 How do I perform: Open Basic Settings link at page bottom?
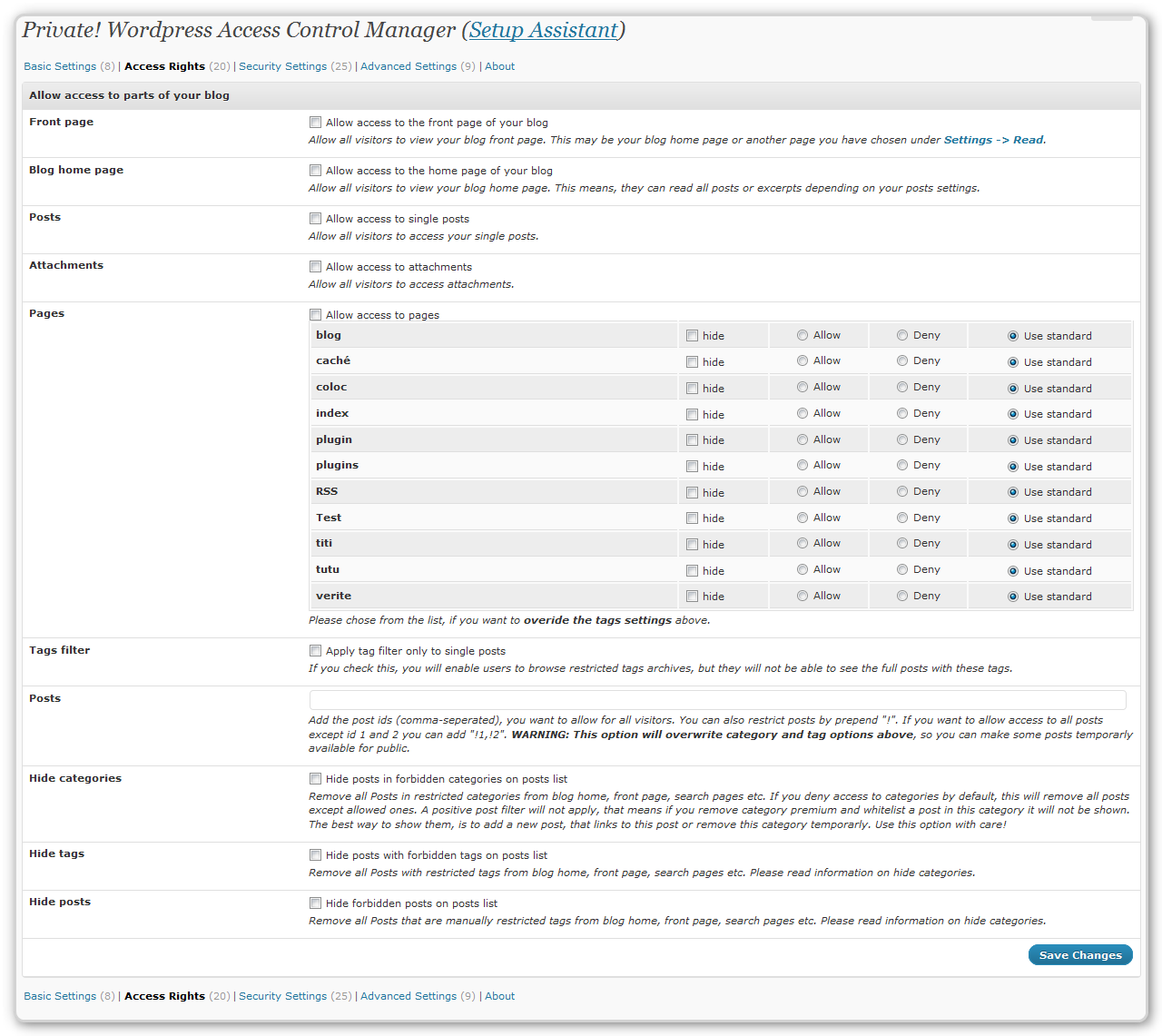[60, 996]
